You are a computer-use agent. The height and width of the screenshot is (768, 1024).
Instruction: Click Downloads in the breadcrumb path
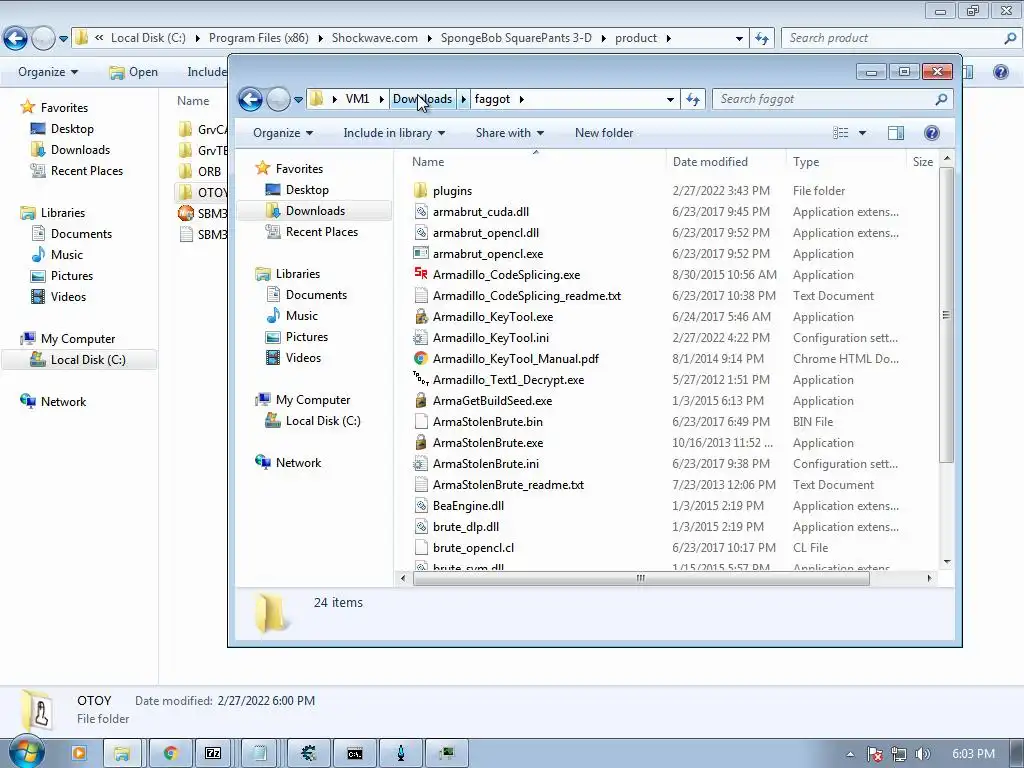click(x=423, y=99)
